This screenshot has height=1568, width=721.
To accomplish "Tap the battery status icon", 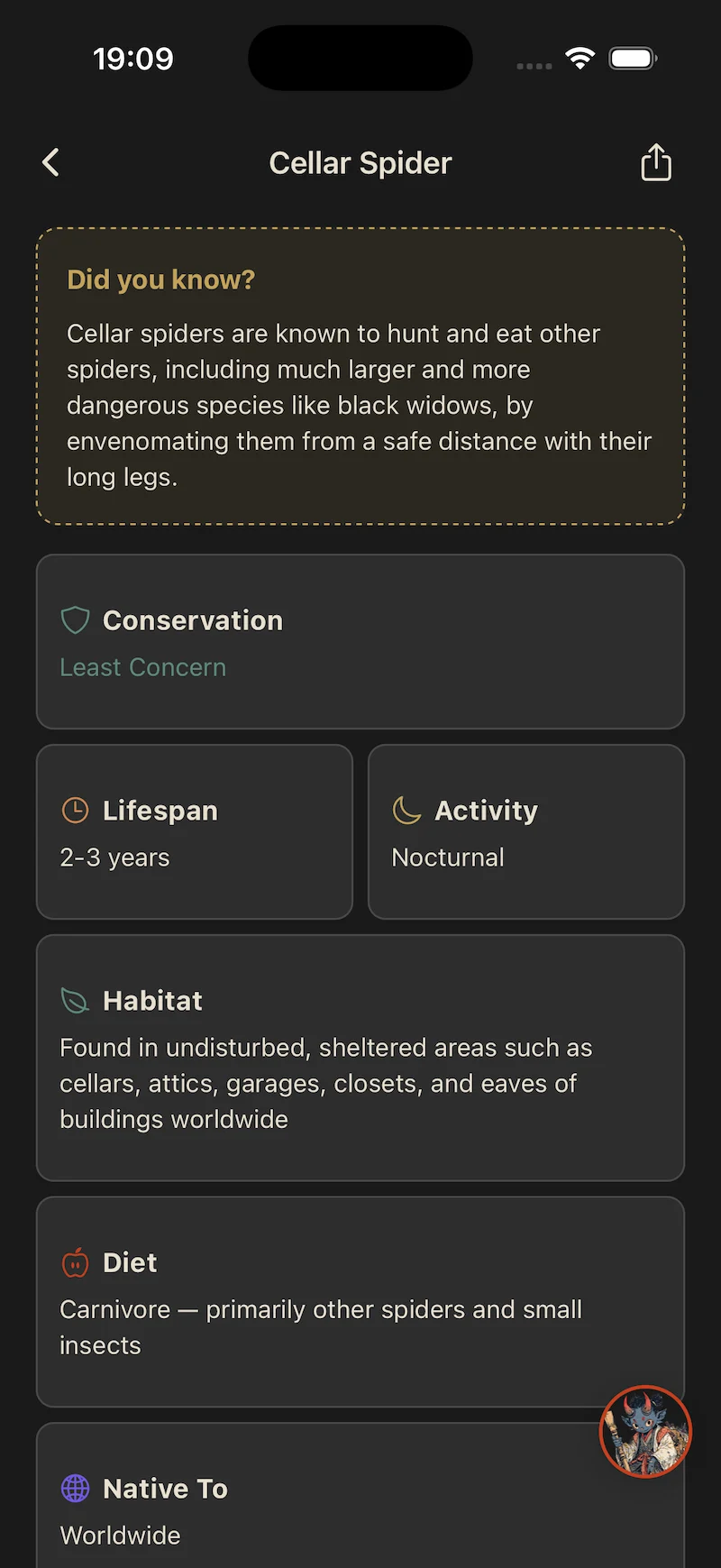I will pos(633,59).
